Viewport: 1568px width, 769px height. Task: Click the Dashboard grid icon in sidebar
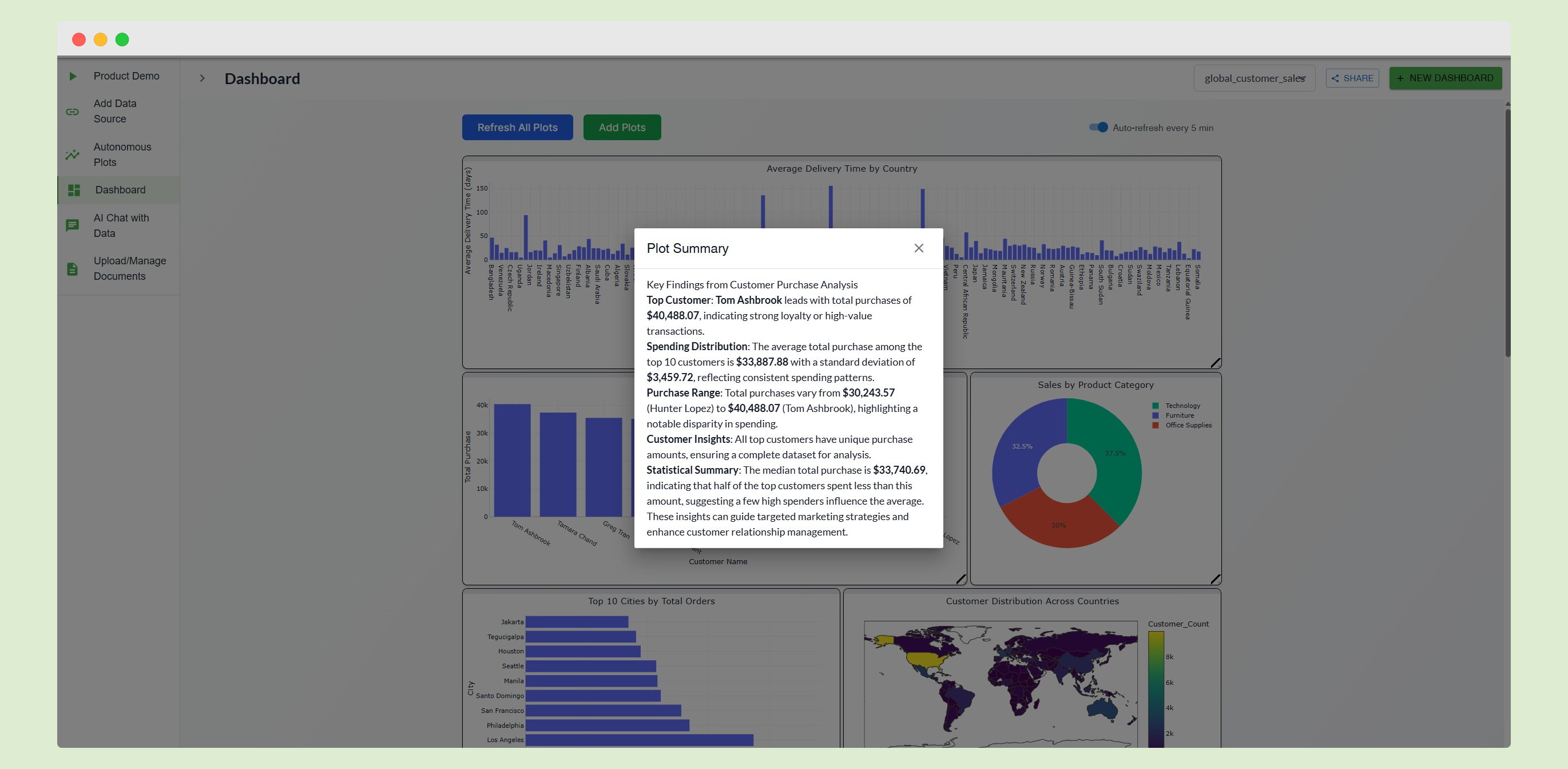(x=74, y=190)
